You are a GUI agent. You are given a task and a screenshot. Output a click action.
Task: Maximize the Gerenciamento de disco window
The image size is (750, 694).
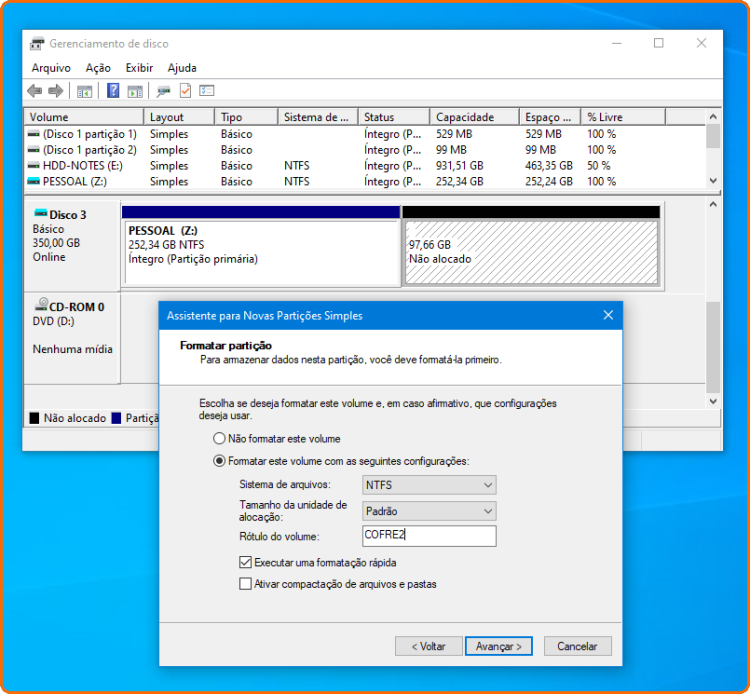pyautogui.click(x=659, y=43)
